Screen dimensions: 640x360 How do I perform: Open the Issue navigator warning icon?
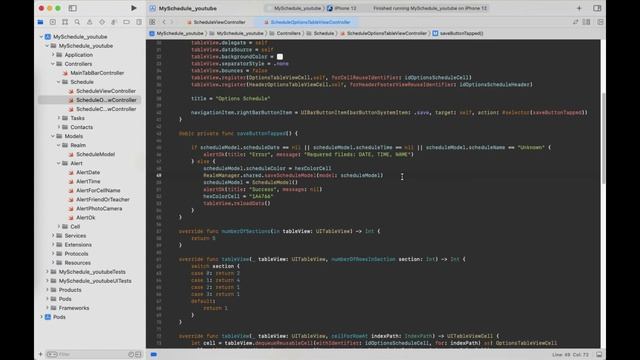pyautogui.click(x=89, y=22)
